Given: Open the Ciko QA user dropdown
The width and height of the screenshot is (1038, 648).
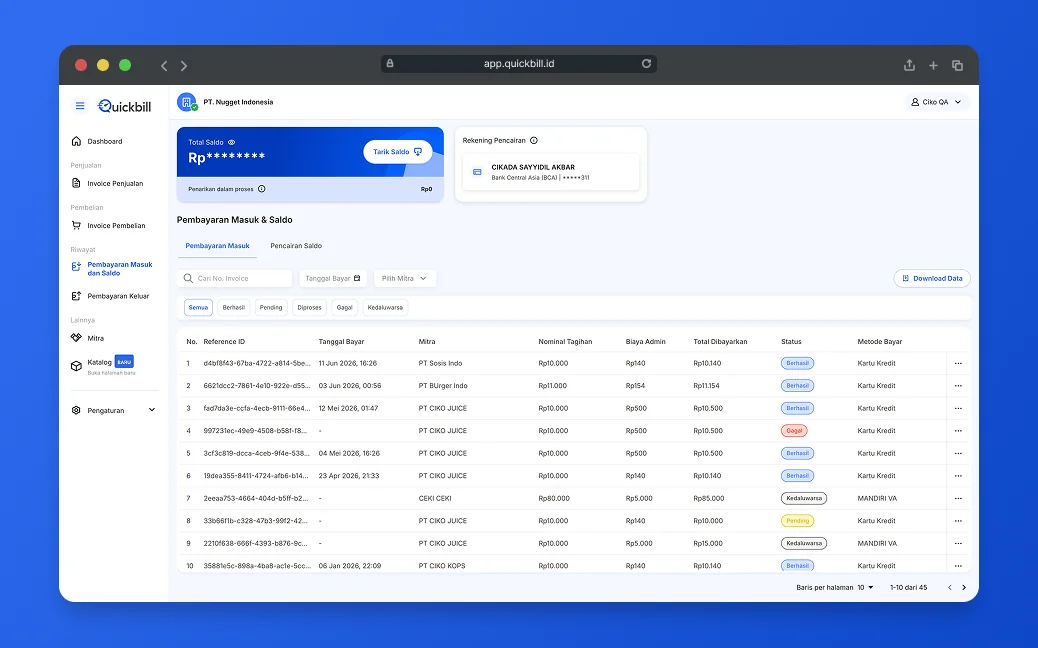Looking at the screenshot, I should 936,102.
